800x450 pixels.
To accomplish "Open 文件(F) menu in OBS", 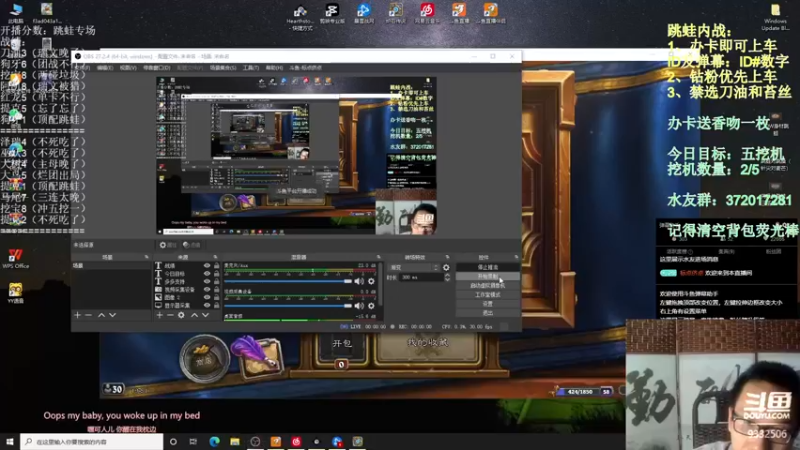I will pos(82,68).
